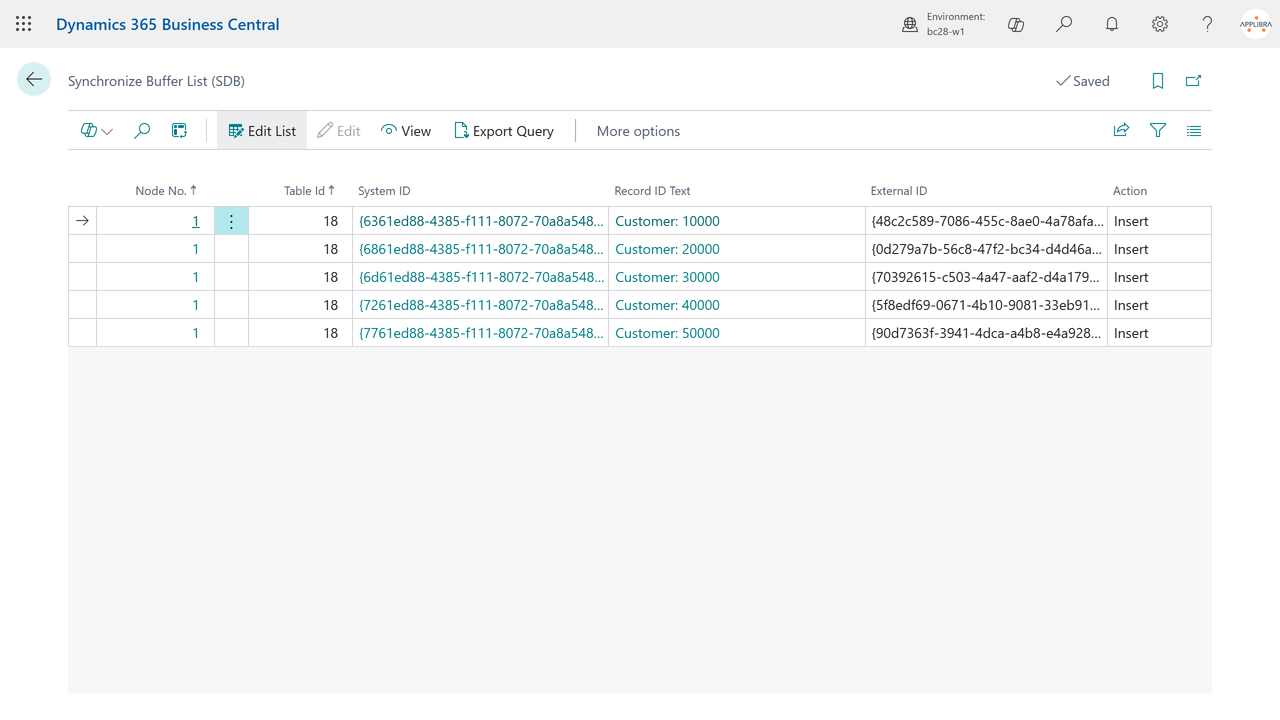The height and width of the screenshot is (720, 1280).
Task: Open the settings gear
Action: coord(1160,24)
